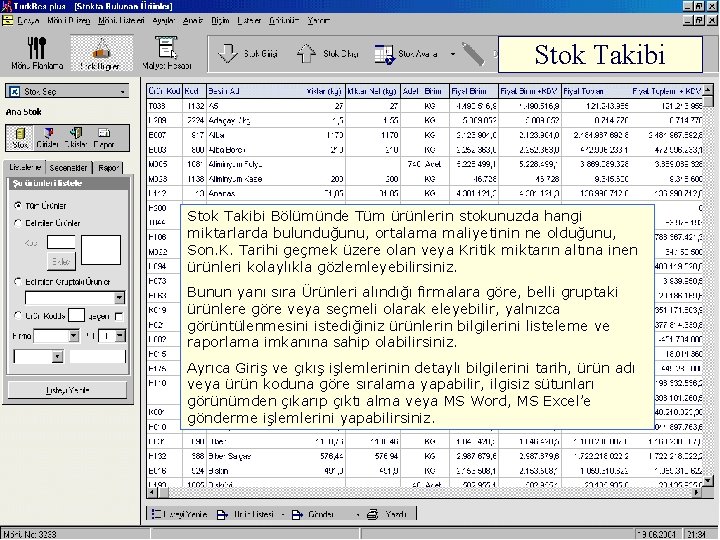This screenshot has height=540, width=720.
Task: Open the Ayarlar menu
Action: coord(163,21)
